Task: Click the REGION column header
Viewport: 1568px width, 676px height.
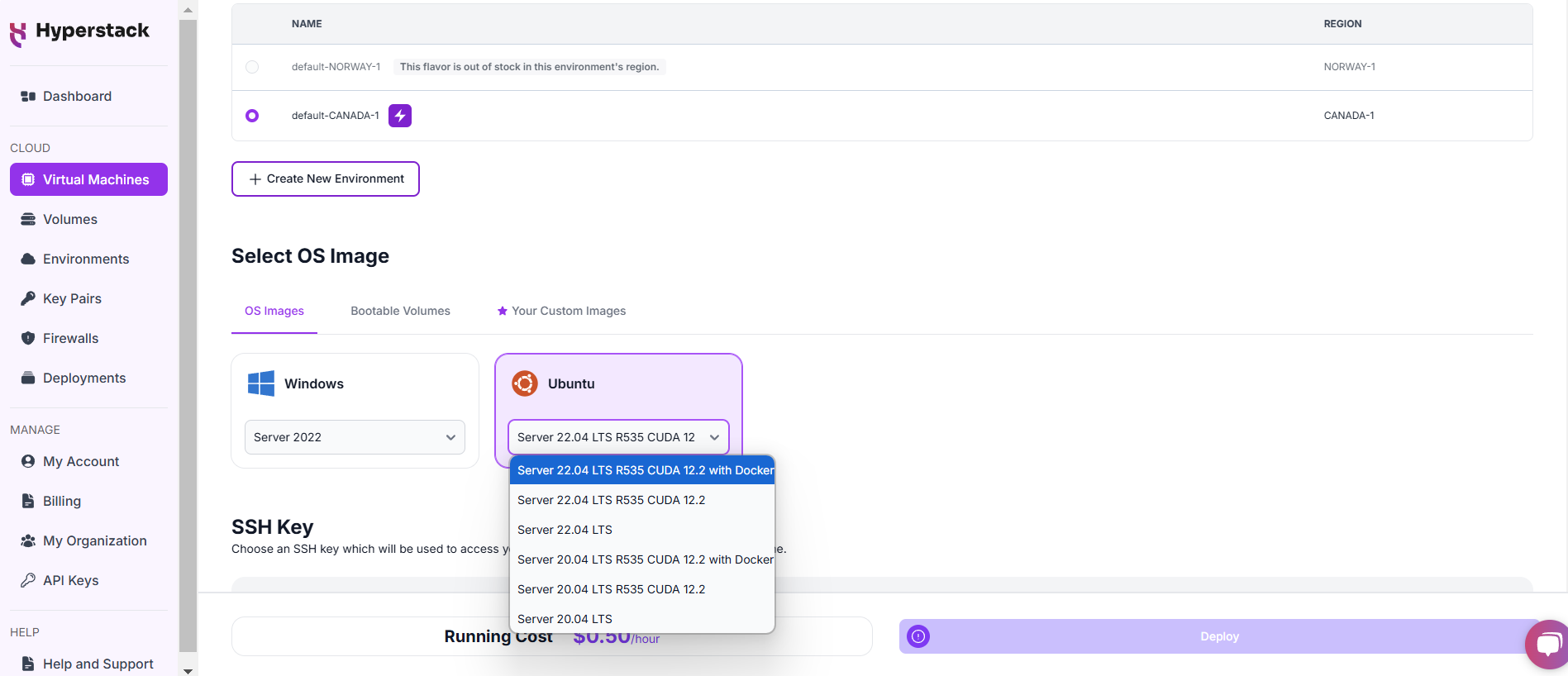Action: pyautogui.click(x=1342, y=24)
